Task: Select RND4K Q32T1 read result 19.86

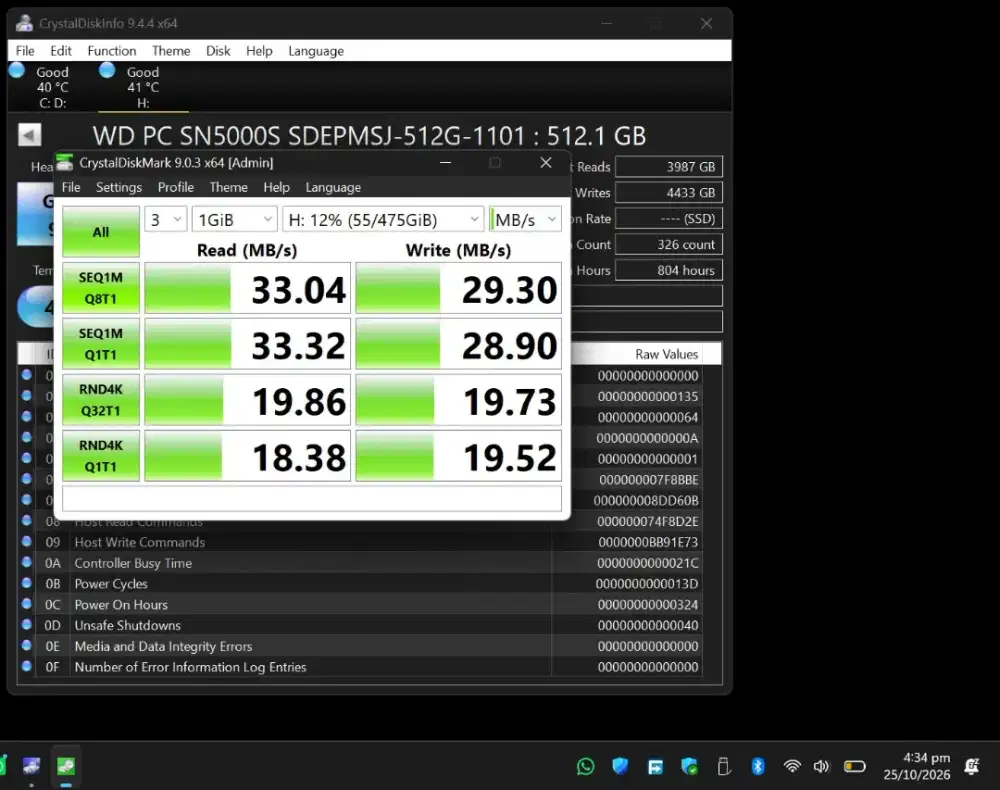Action: click(x=247, y=400)
